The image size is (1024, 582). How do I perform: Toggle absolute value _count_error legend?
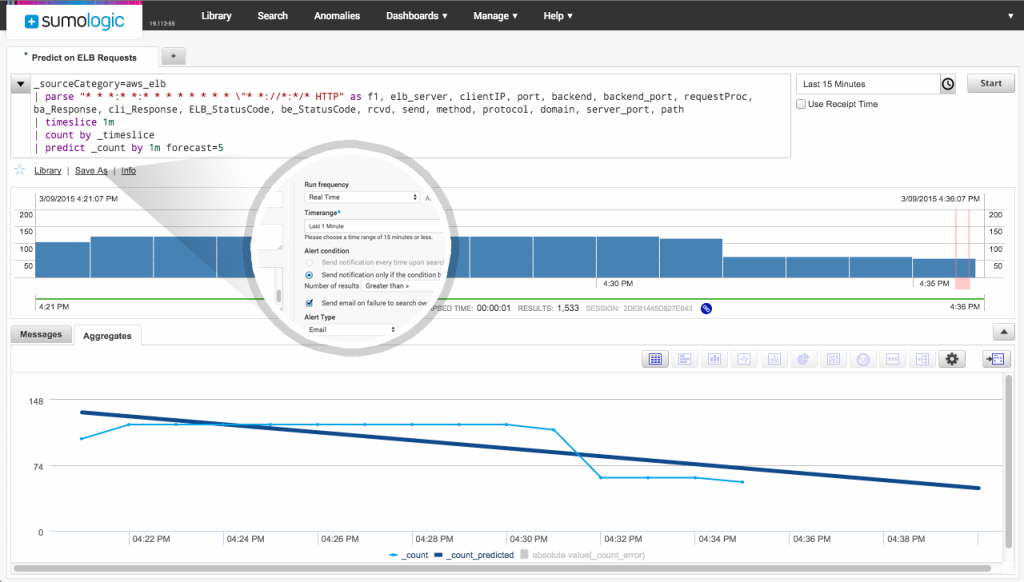(583, 555)
